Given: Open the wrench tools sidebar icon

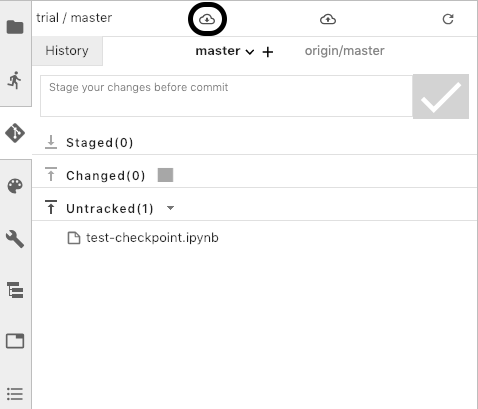Looking at the screenshot, I should pyautogui.click(x=15, y=239).
